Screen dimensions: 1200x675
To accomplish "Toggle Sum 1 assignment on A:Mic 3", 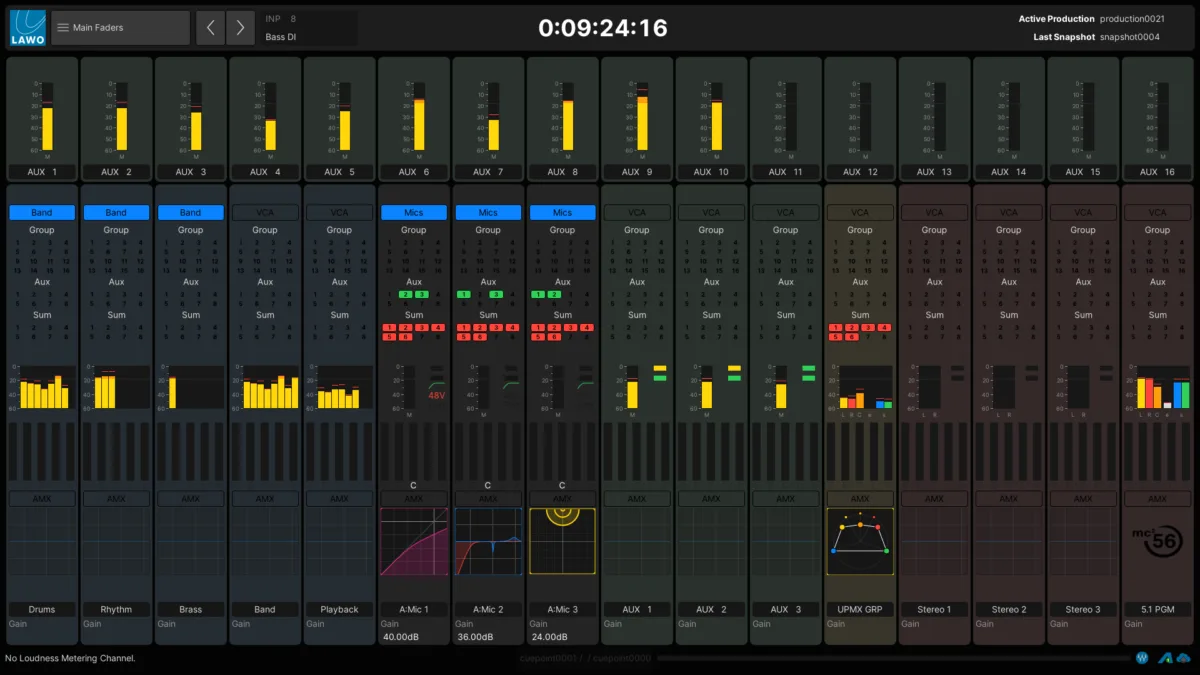I will [538, 328].
